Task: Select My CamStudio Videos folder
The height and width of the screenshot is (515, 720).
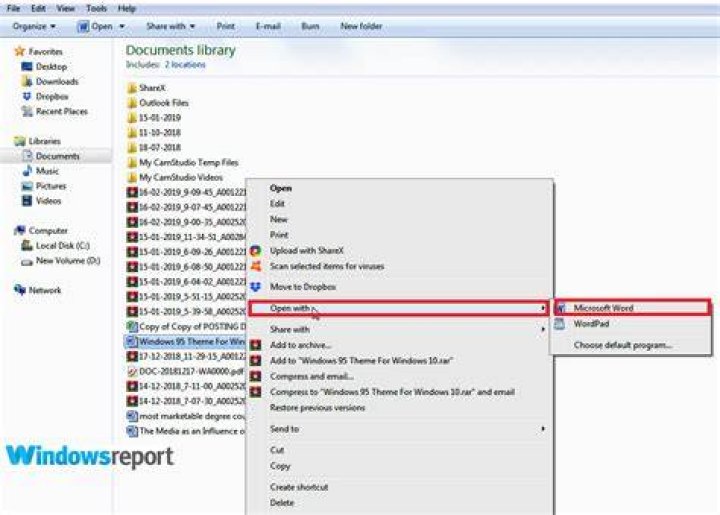Action: (x=175, y=177)
